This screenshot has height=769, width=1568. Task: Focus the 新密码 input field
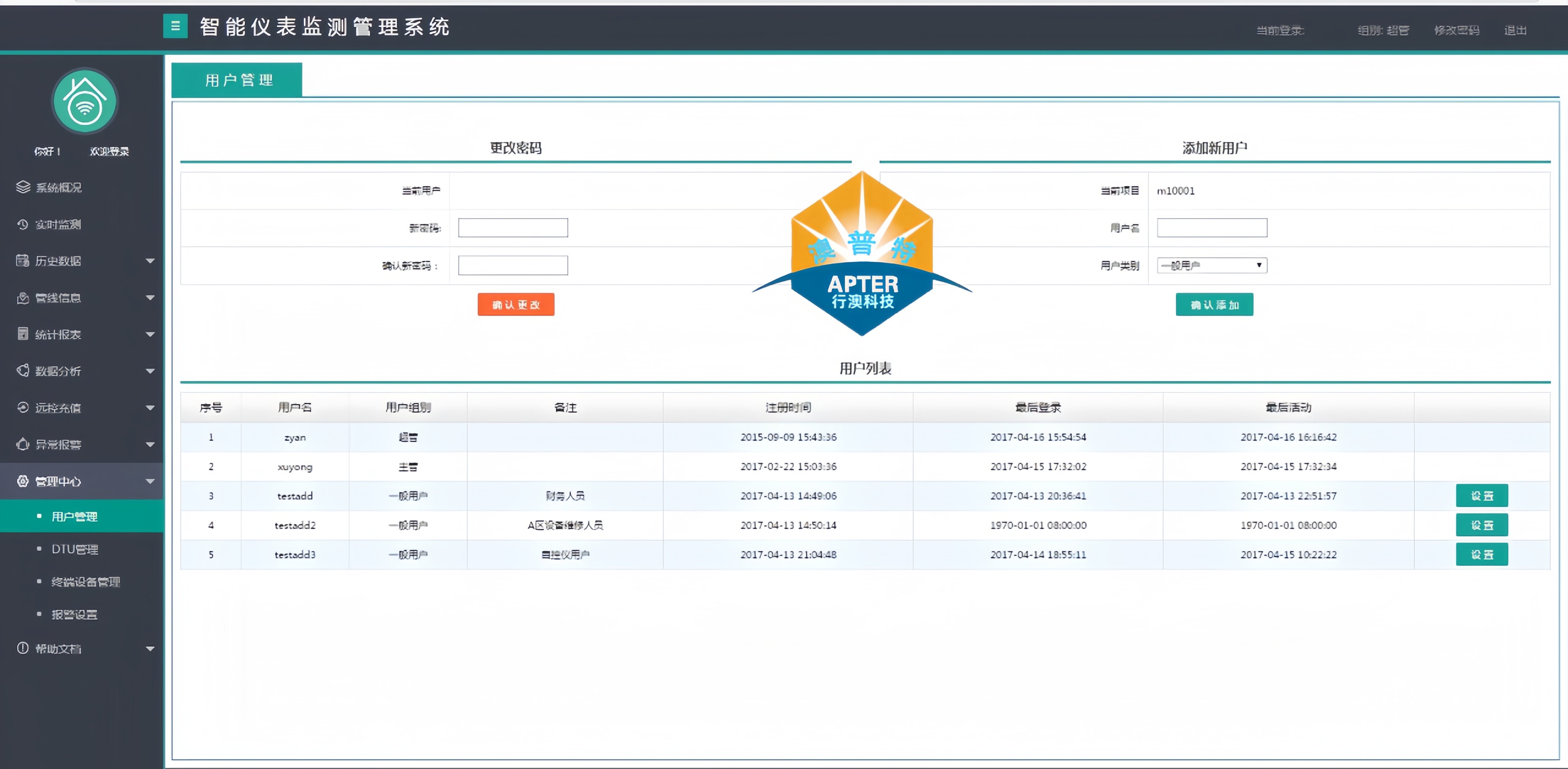coord(513,227)
